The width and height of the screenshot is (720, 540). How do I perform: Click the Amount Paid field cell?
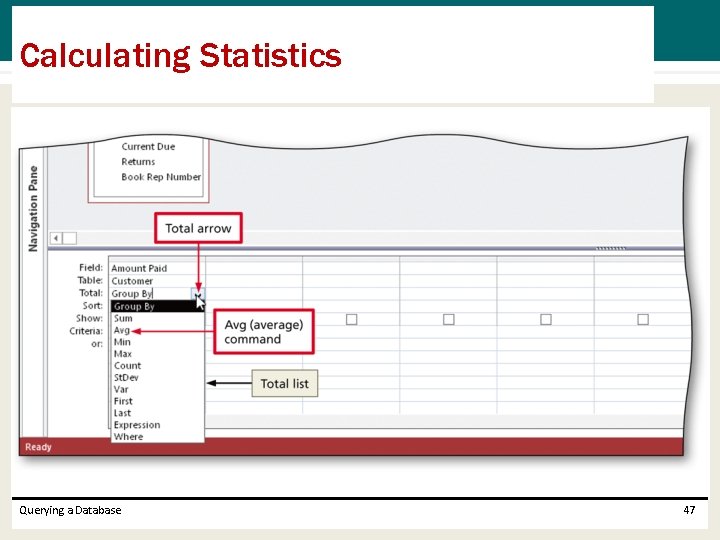(x=157, y=268)
